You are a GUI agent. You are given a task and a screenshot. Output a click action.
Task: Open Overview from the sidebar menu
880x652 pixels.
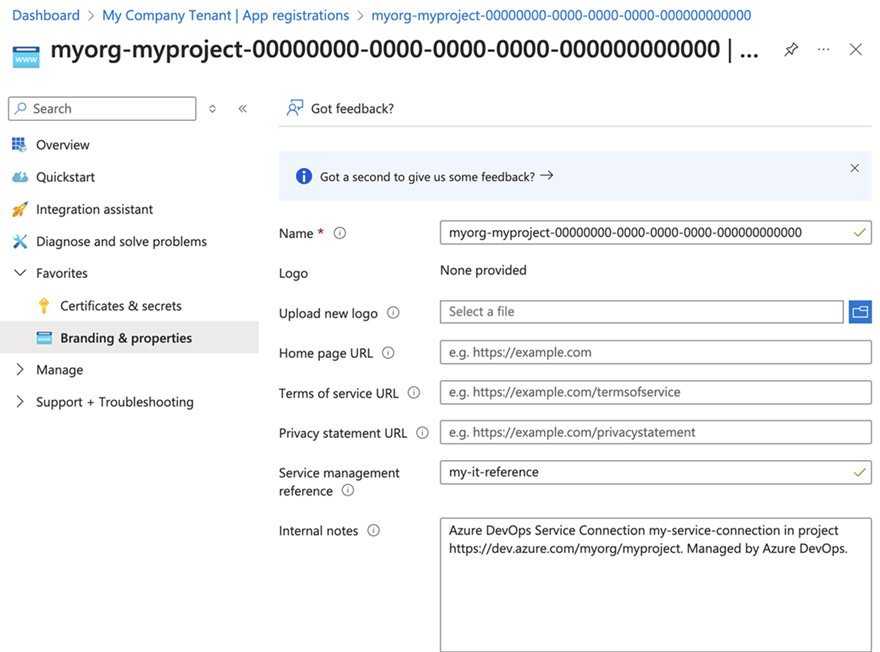[60, 145]
